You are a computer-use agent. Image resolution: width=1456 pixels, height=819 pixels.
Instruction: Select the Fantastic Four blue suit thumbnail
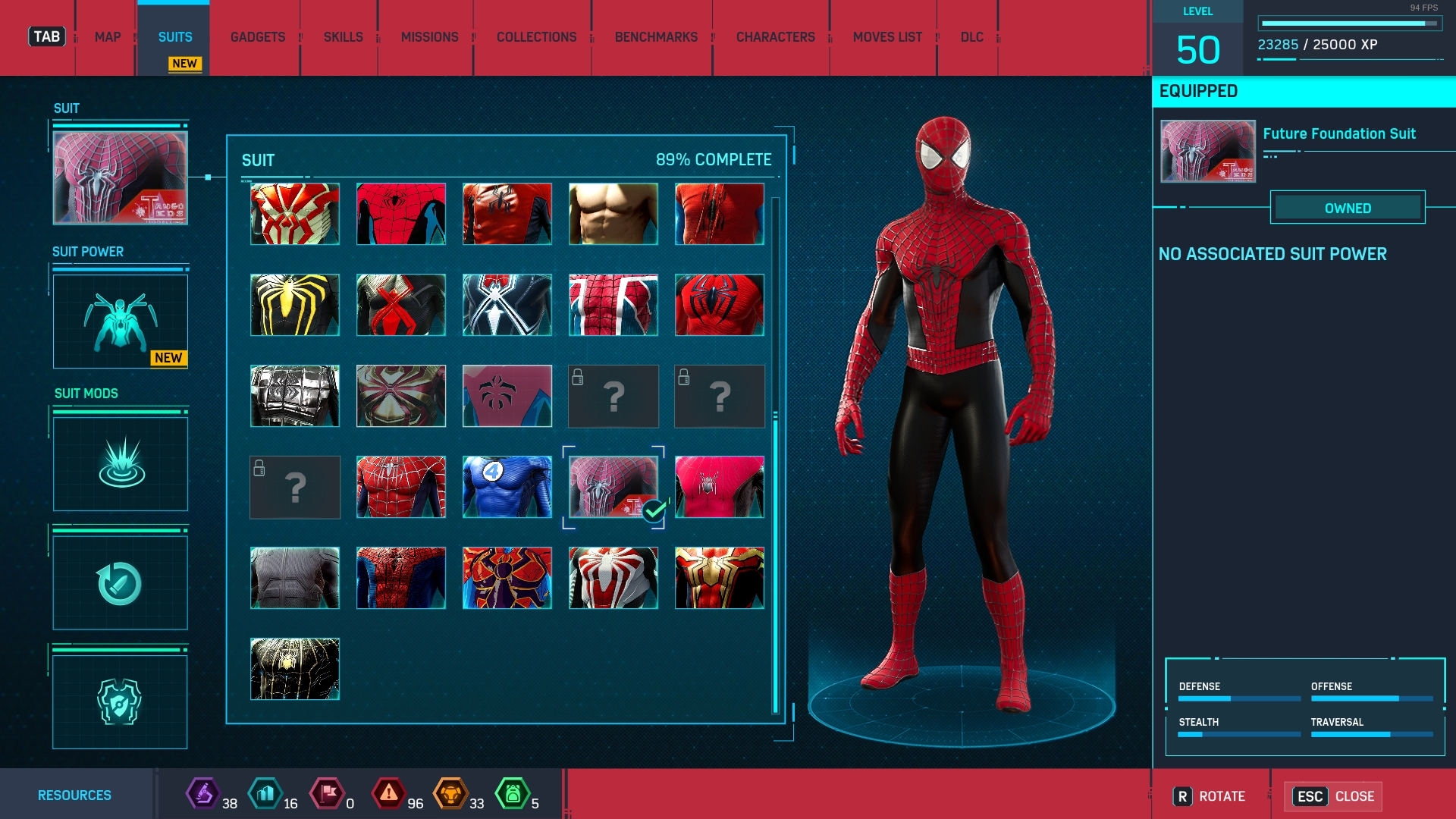pyautogui.click(x=507, y=487)
